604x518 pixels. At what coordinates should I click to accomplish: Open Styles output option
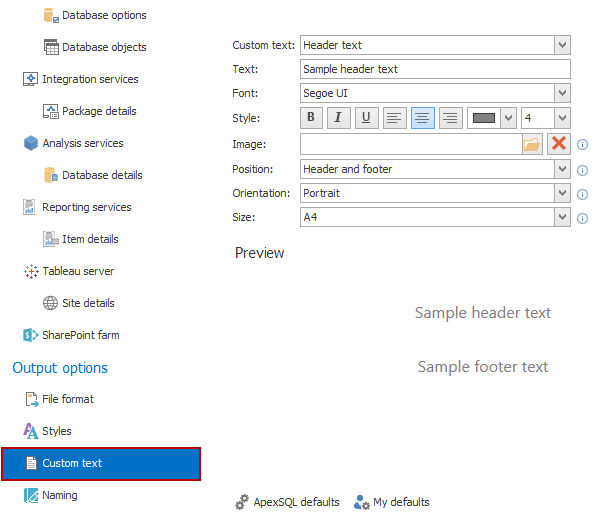pyautogui.click(x=57, y=431)
